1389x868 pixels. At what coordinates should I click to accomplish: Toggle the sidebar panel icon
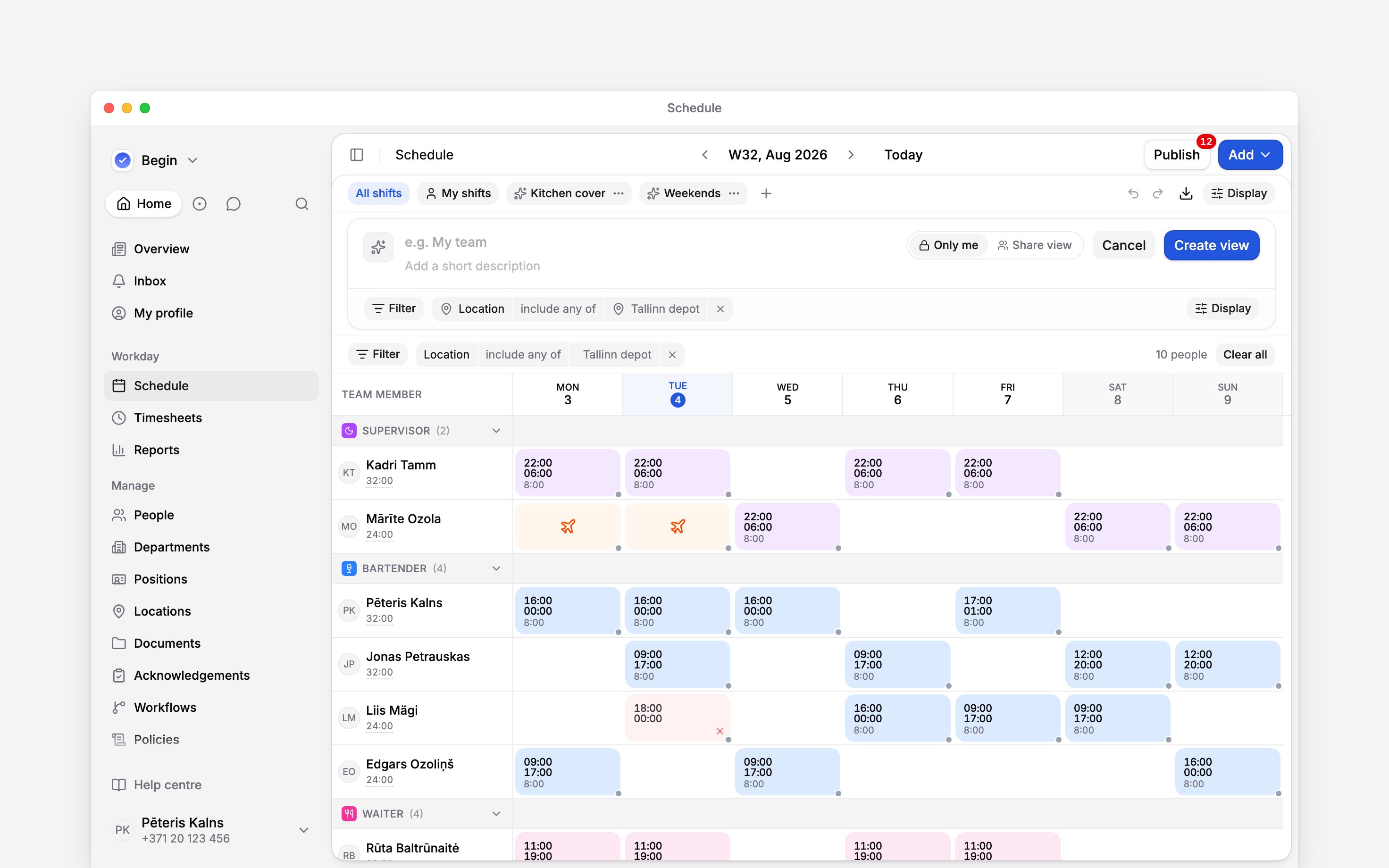coord(356,155)
